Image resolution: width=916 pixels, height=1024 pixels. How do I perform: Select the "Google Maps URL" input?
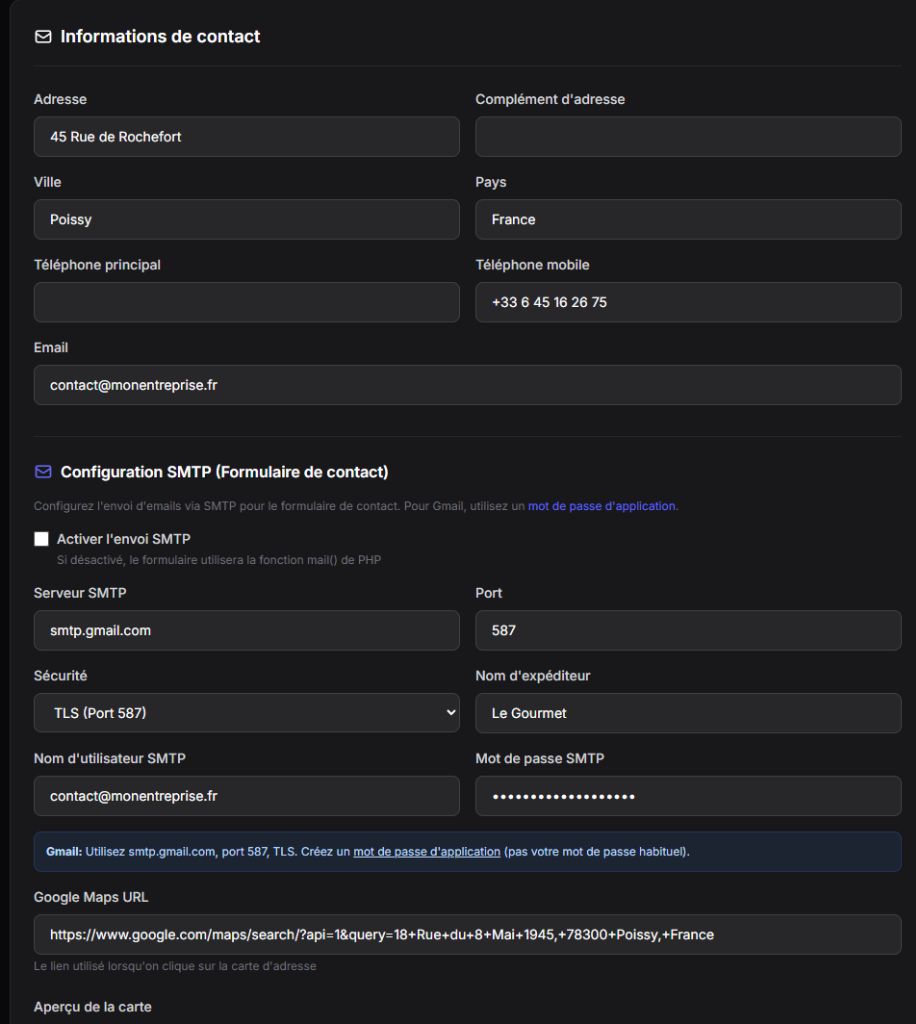point(467,934)
